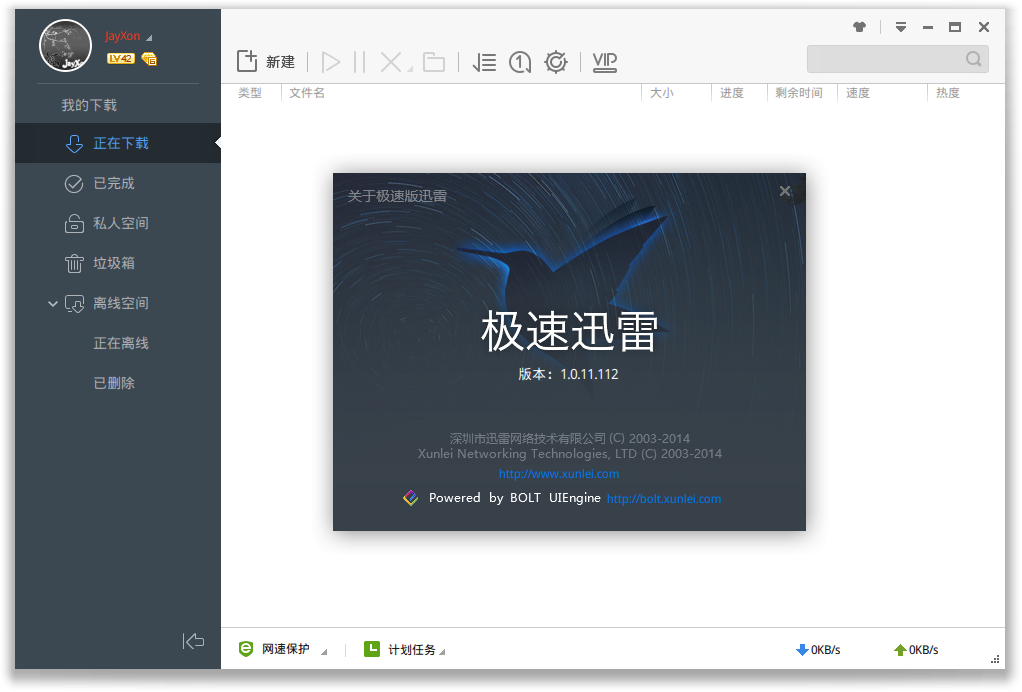The height and width of the screenshot is (692, 1022).
Task: Select 离线空间 in the sidebar
Action: coord(118,304)
